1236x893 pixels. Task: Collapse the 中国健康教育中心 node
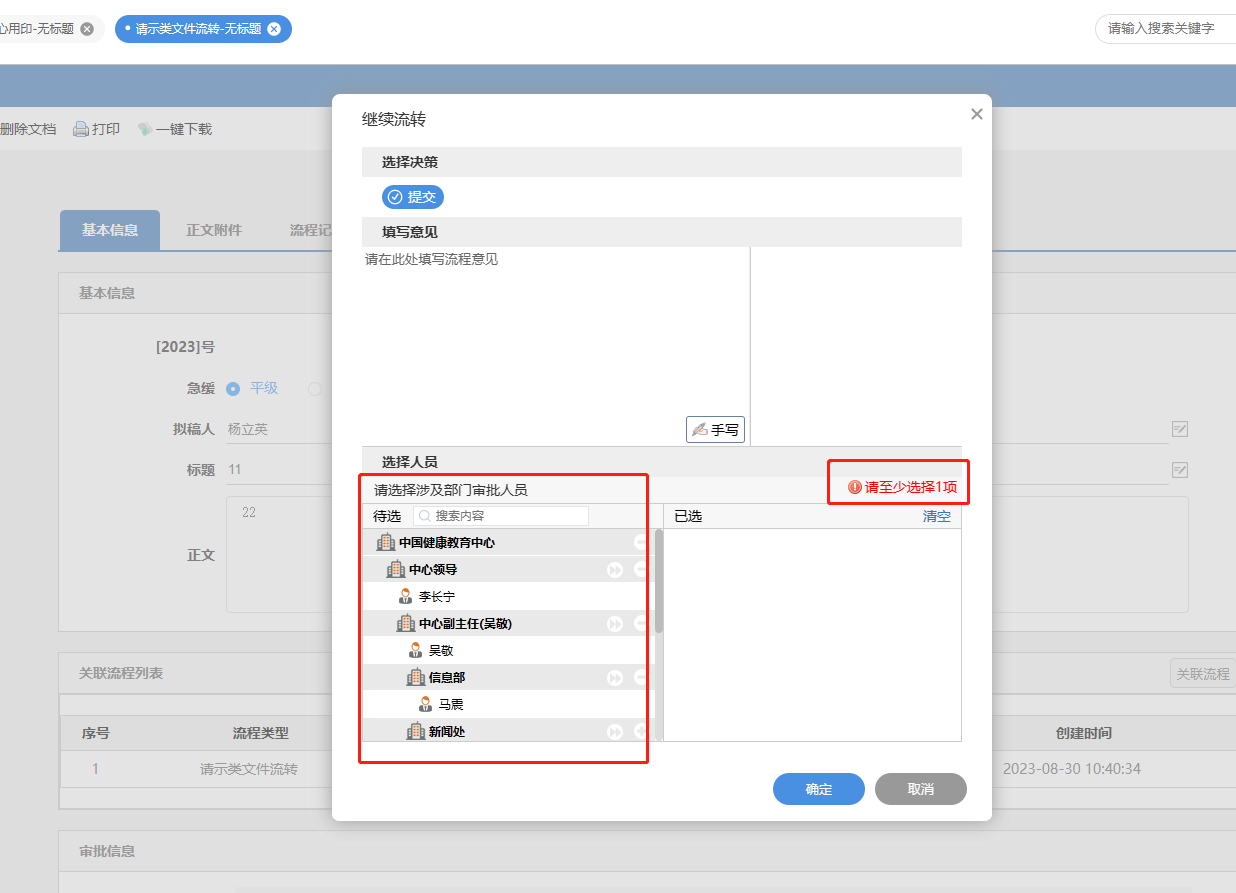[x=641, y=542]
